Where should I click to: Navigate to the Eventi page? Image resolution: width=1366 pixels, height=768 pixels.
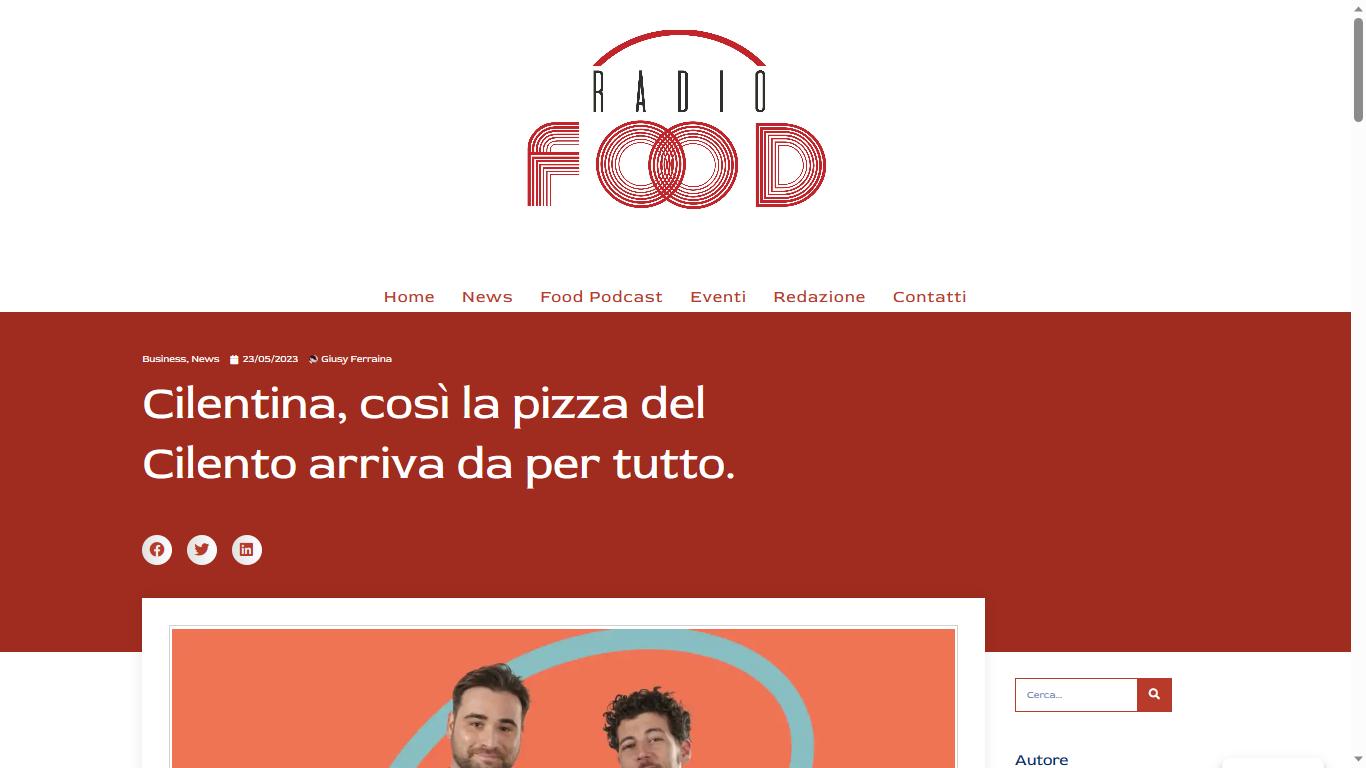click(x=718, y=297)
